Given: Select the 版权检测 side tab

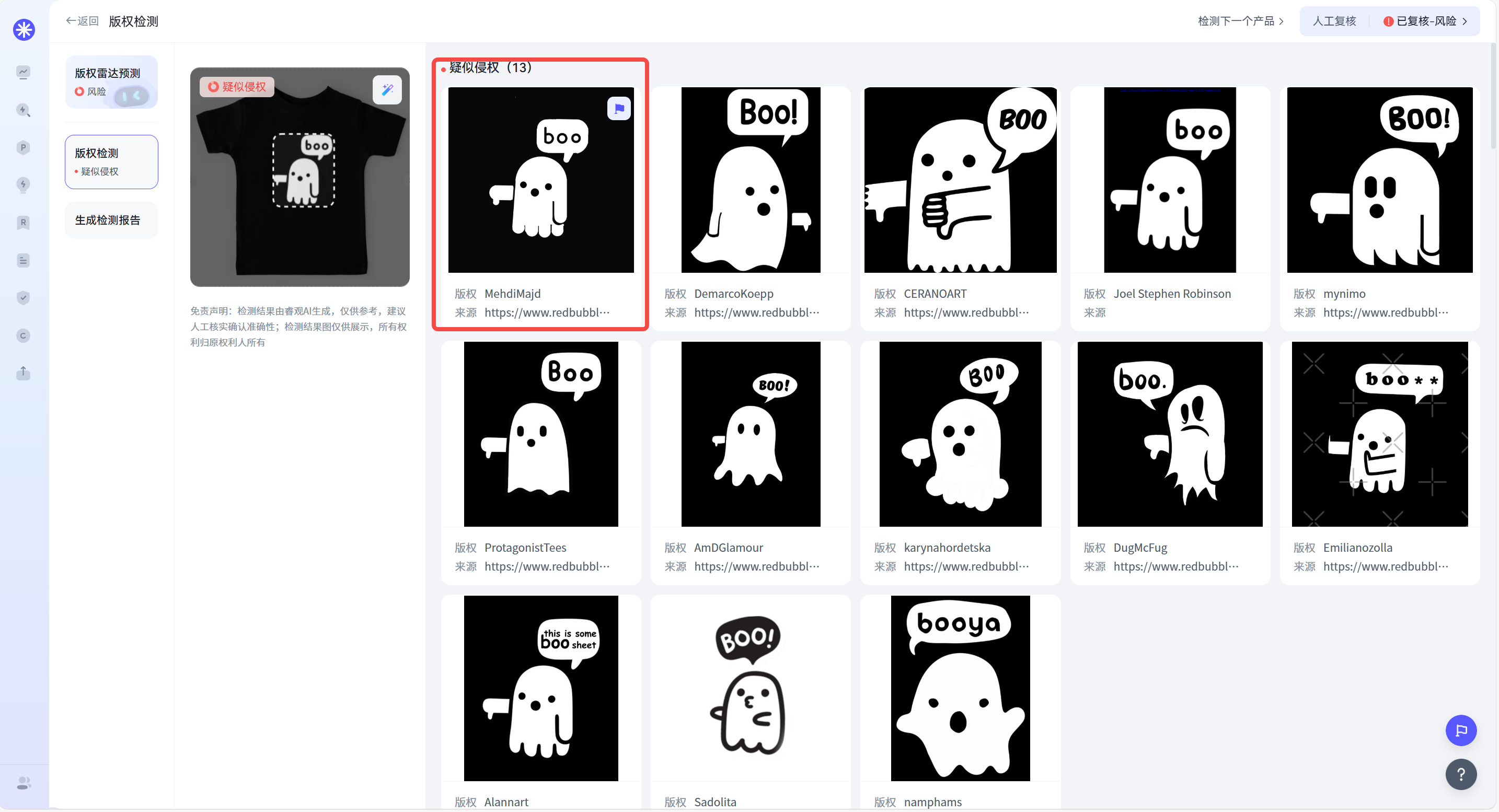Looking at the screenshot, I should (111, 161).
